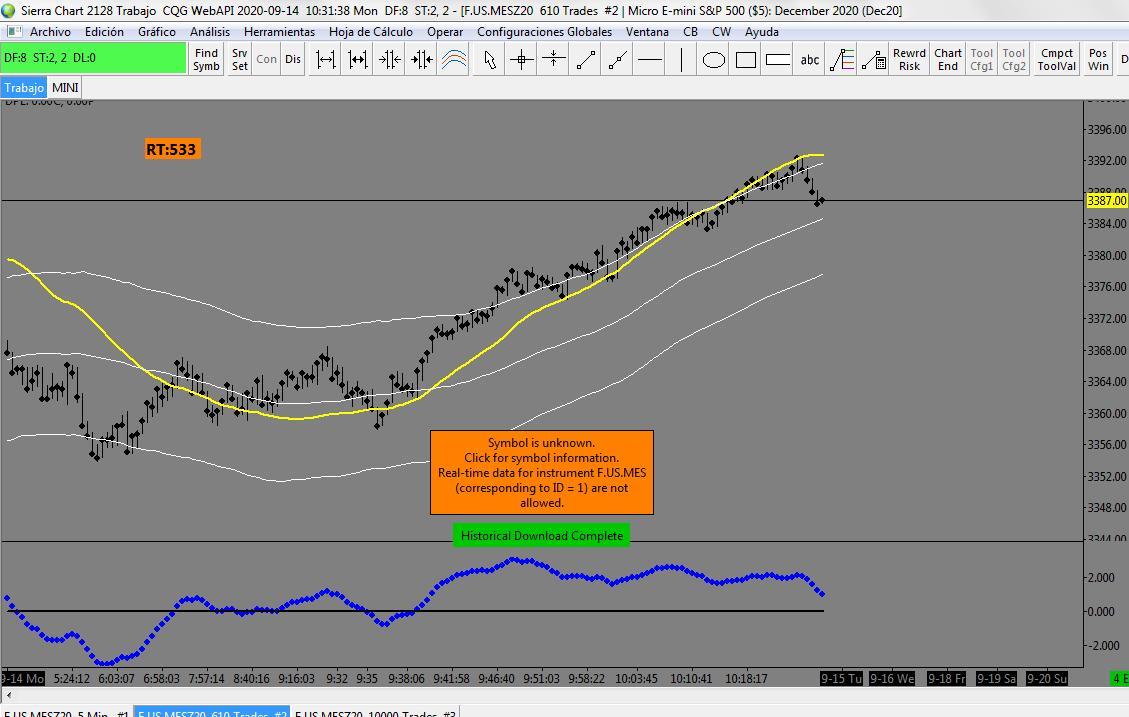The width and height of the screenshot is (1129, 717).
Task: Select the vertical line tool
Action: (681, 59)
